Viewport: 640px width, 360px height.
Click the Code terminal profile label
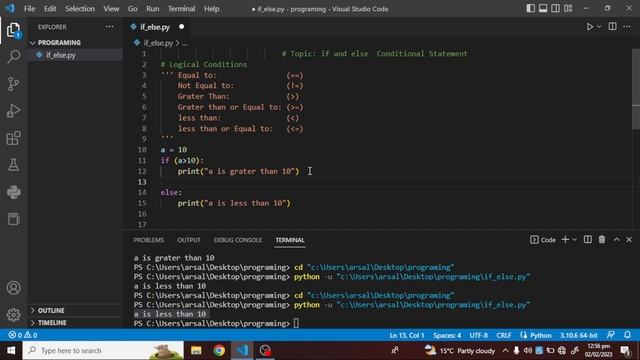click(543, 240)
